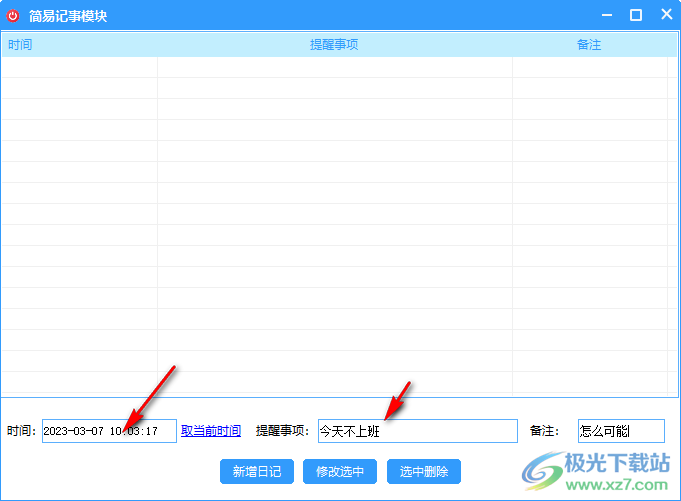This screenshot has width=681, height=501.
Task: Select the first empty row under 提醒事项 column
Action: pyautogui.click(x=334, y=67)
